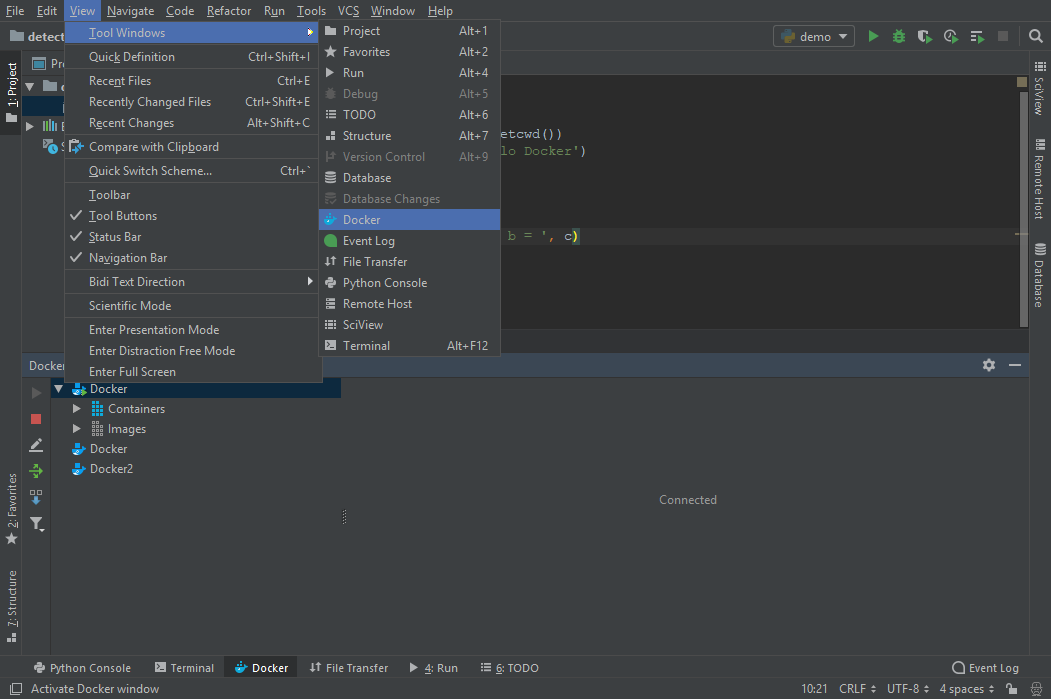Select the Debug icon in the toolbar
Screen dimensions: 1051x699
pos(899,35)
